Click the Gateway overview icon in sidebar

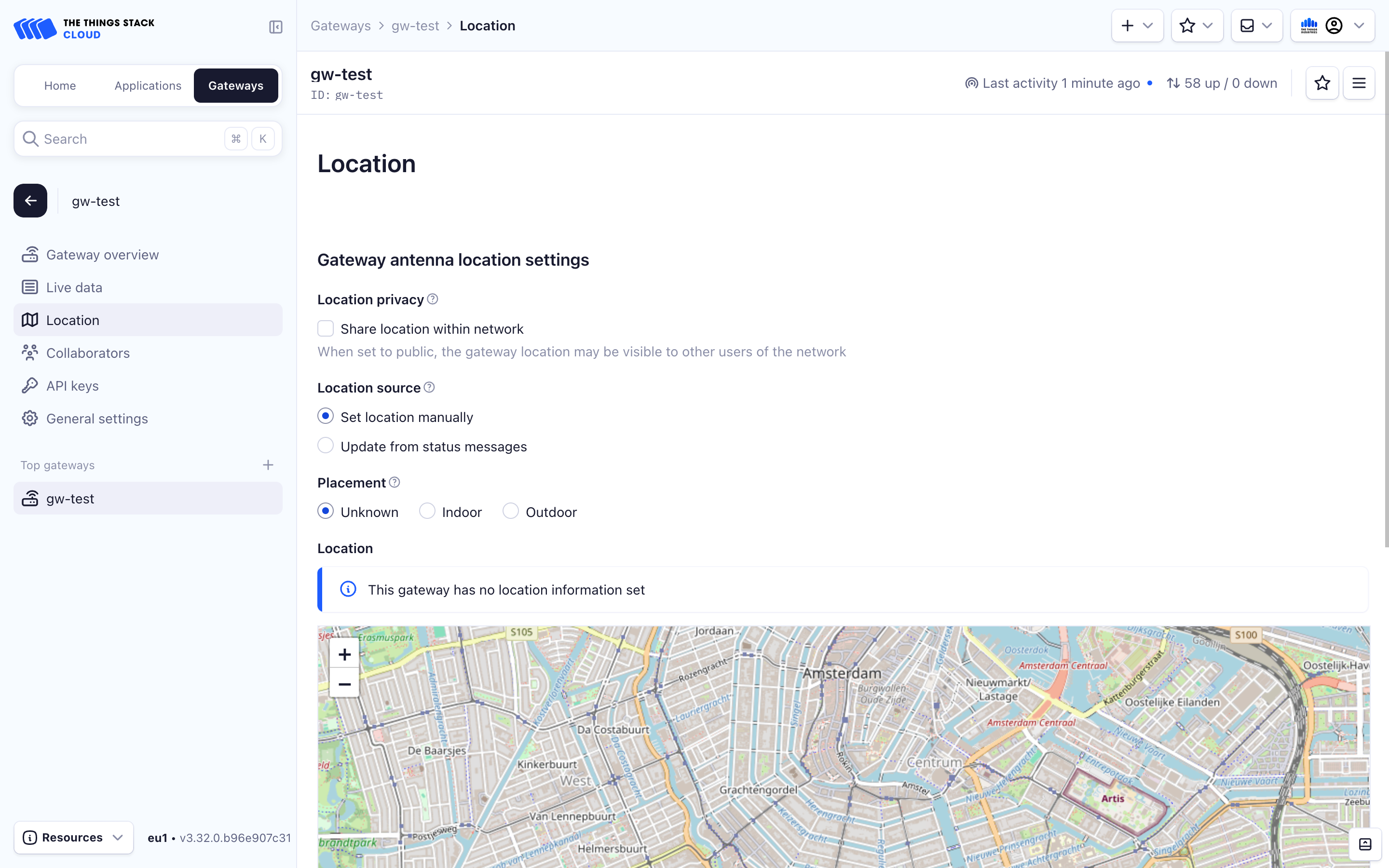pyautogui.click(x=30, y=254)
